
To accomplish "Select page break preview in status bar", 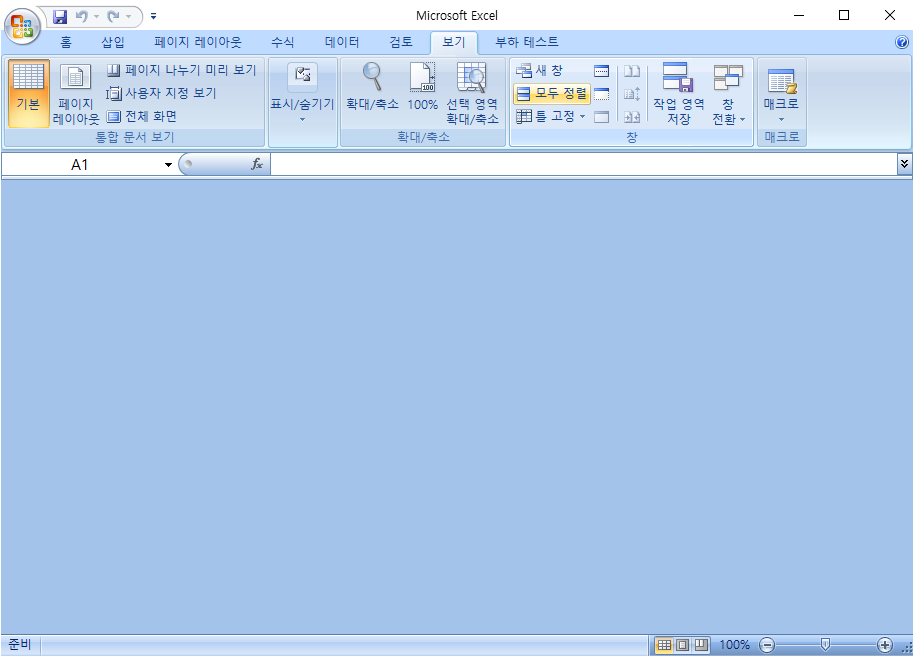I will click(701, 645).
